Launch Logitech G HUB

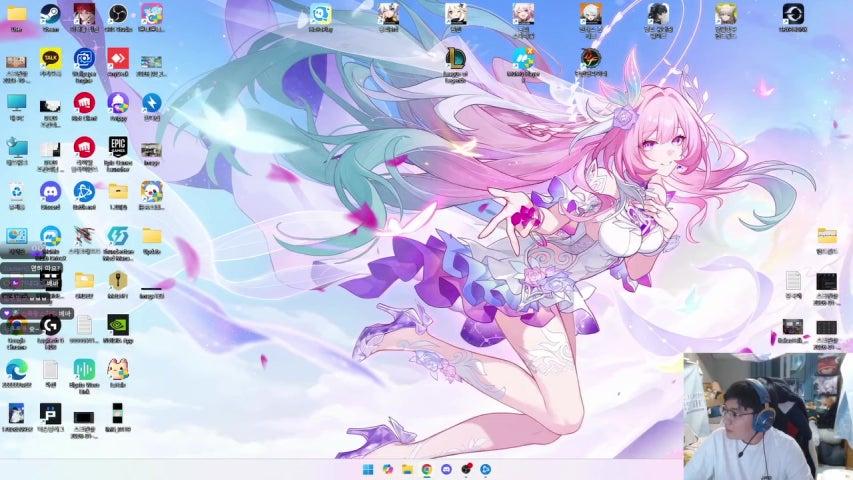point(50,325)
